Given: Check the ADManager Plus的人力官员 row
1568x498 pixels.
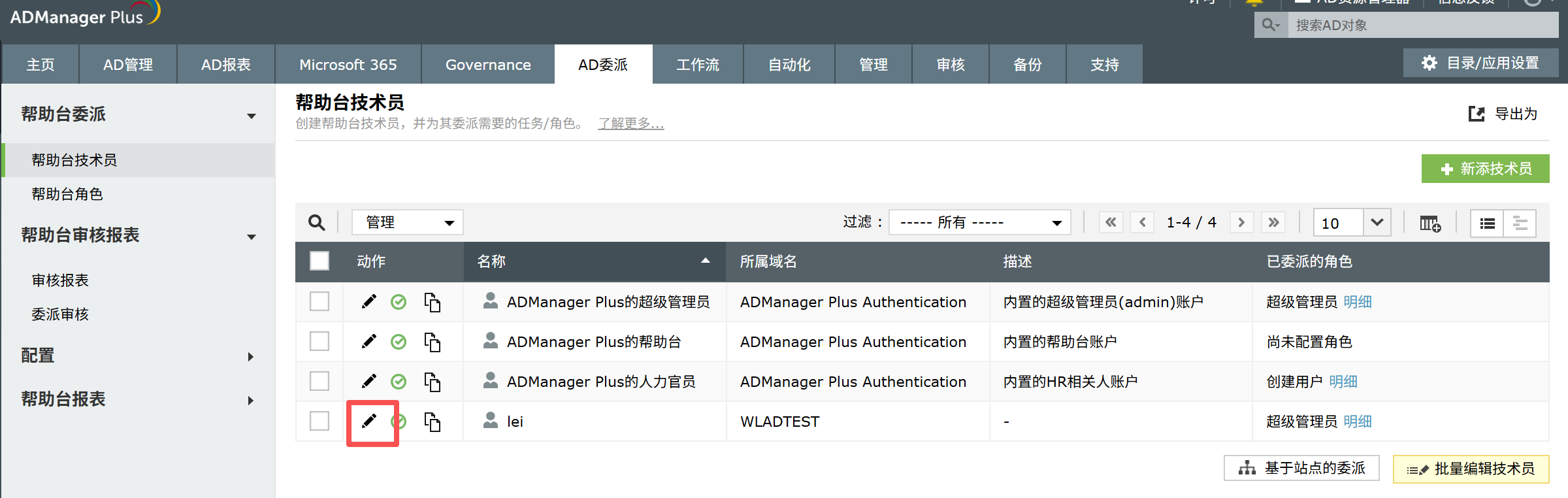Looking at the screenshot, I should (319, 381).
